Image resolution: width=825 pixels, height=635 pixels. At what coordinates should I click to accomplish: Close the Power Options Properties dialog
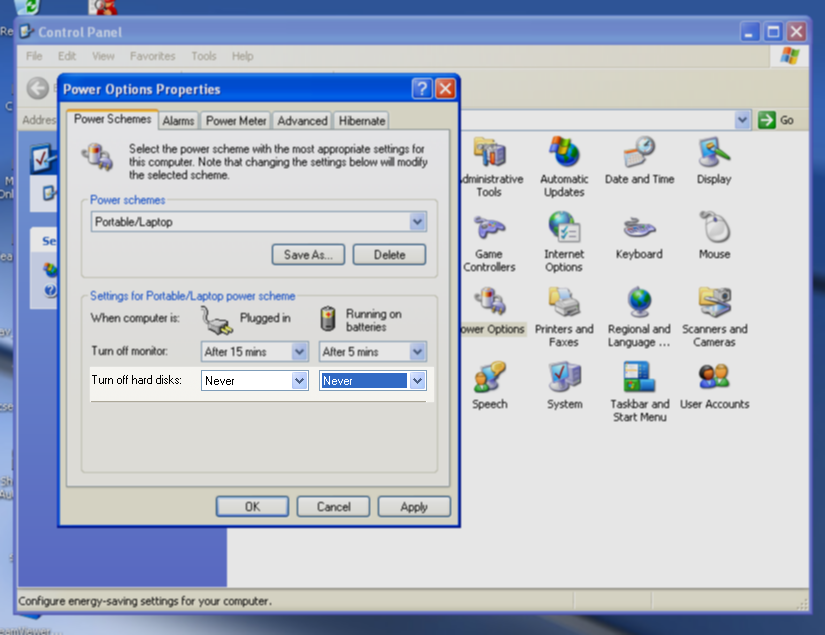click(x=445, y=89)
